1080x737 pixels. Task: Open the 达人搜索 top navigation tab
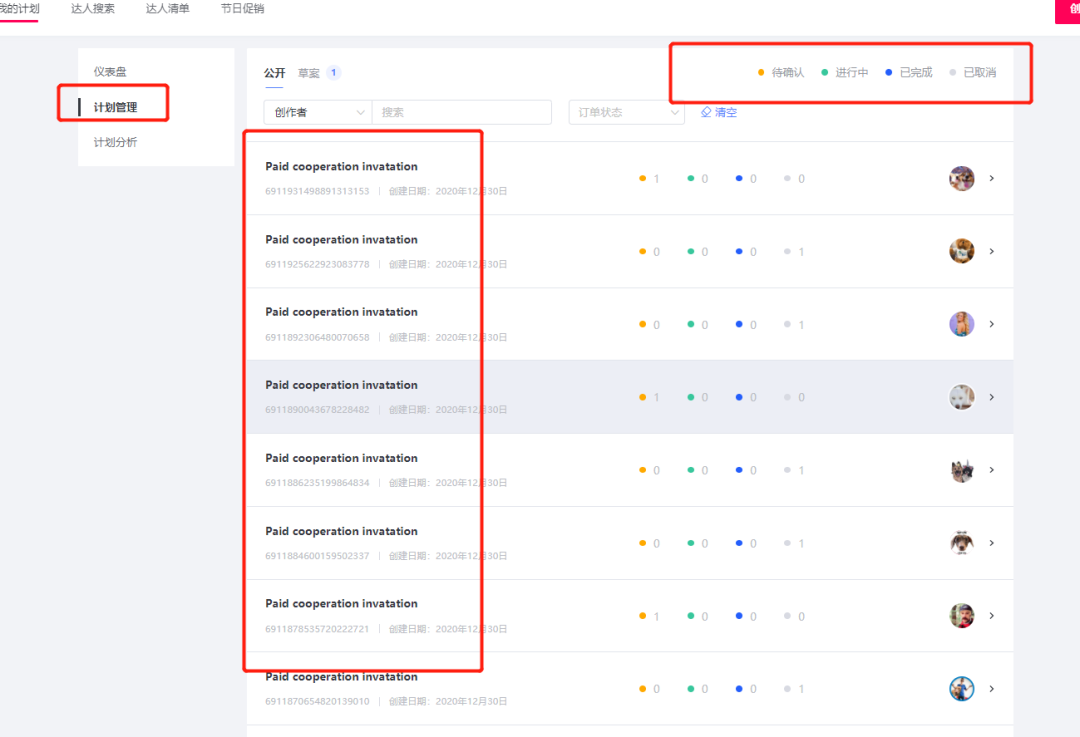92,9
